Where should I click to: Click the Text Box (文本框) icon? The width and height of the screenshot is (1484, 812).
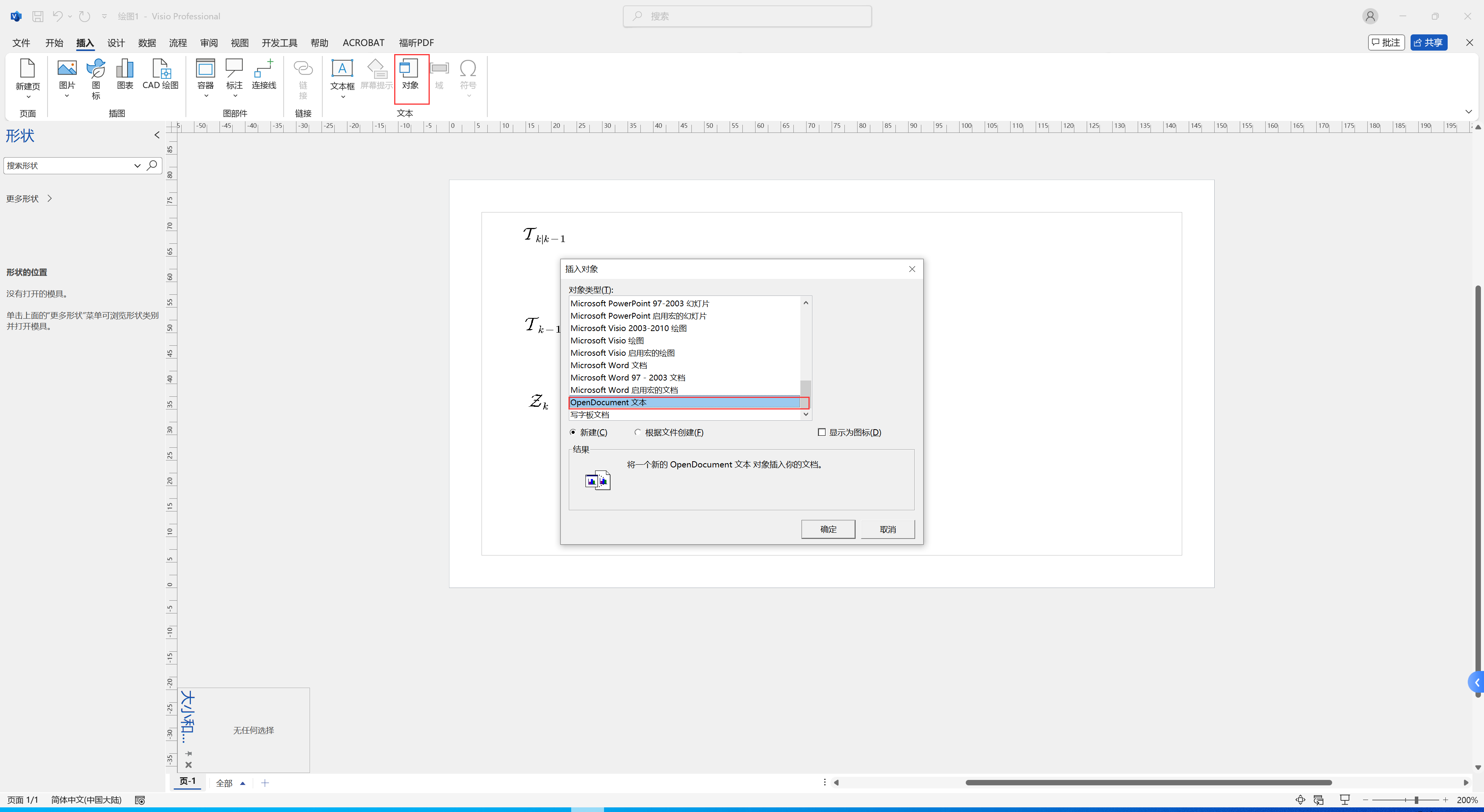pos(342,68)
